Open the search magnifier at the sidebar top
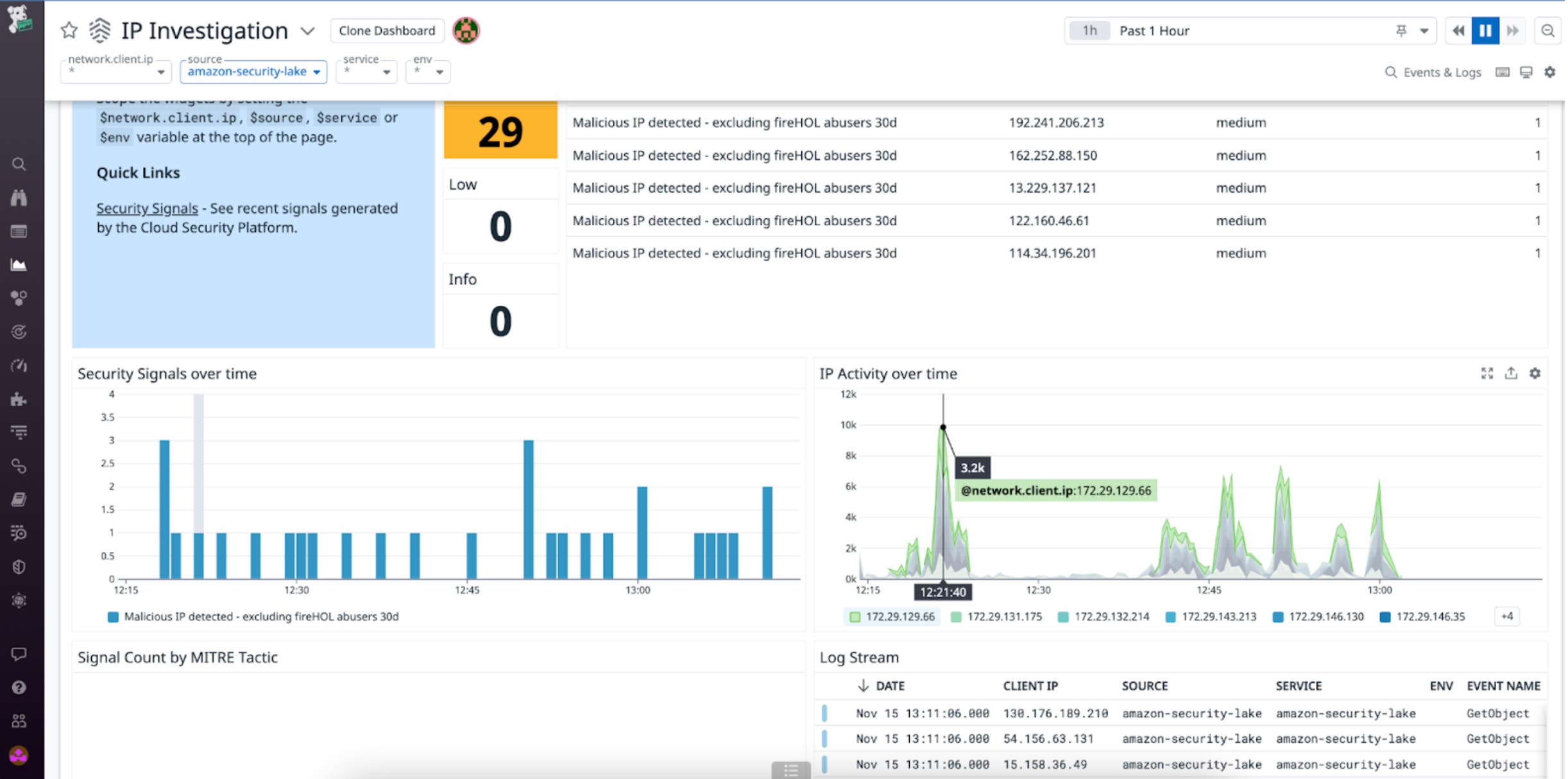 pyautogui.click(x=19, y=164)
